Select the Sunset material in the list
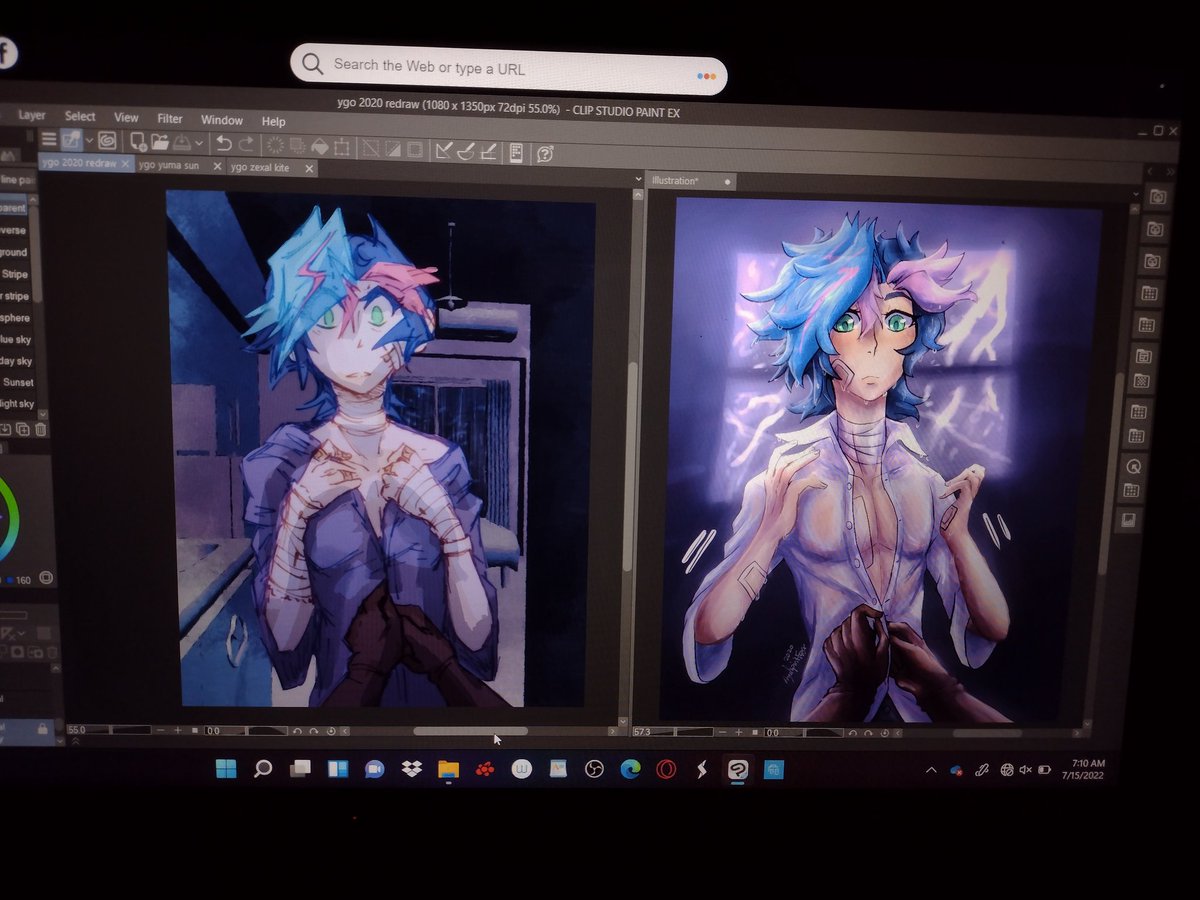The width and height of the screenshot is (1200, 900). click(17, 382)
